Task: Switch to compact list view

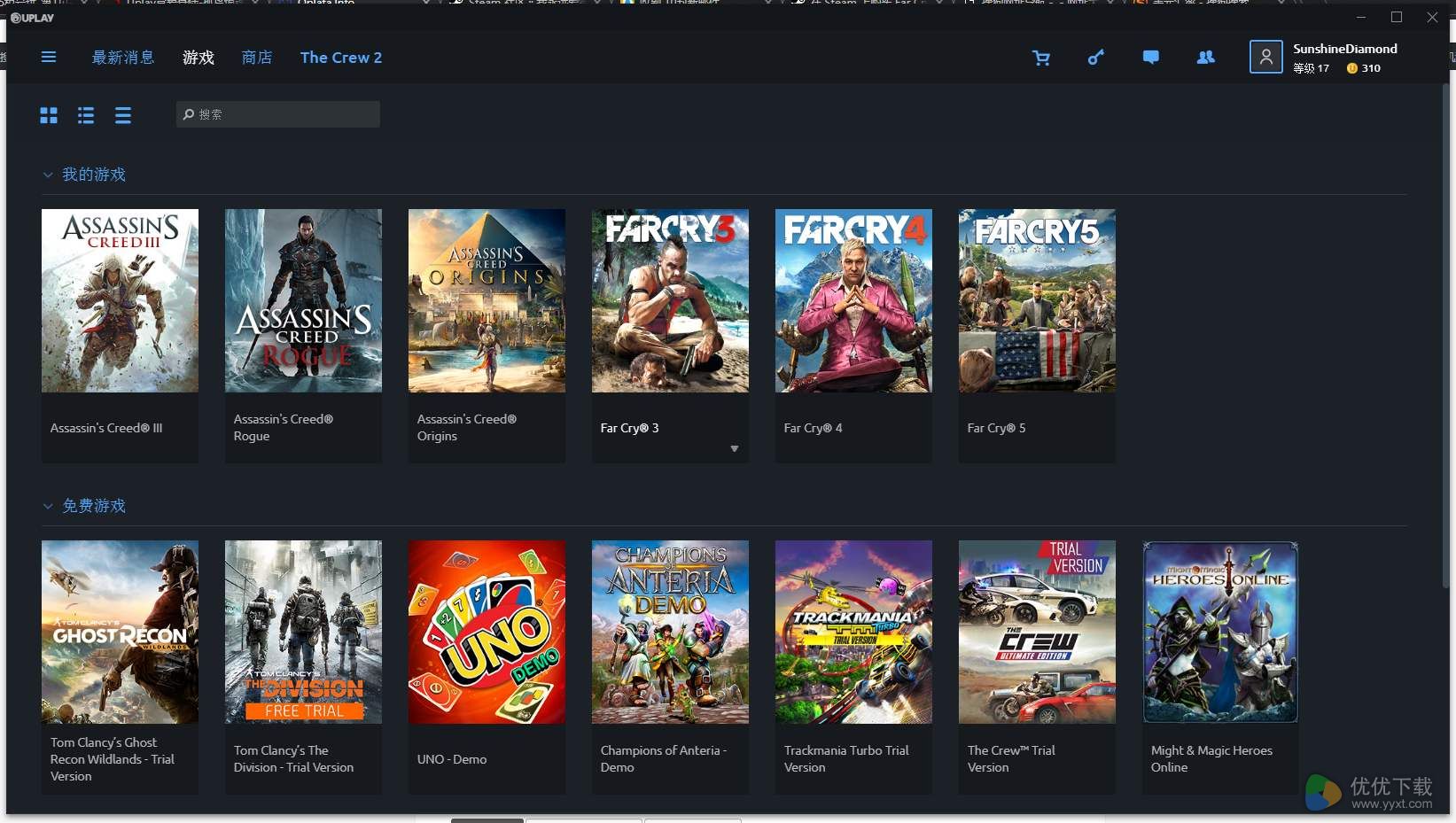Action: (123, 115)
